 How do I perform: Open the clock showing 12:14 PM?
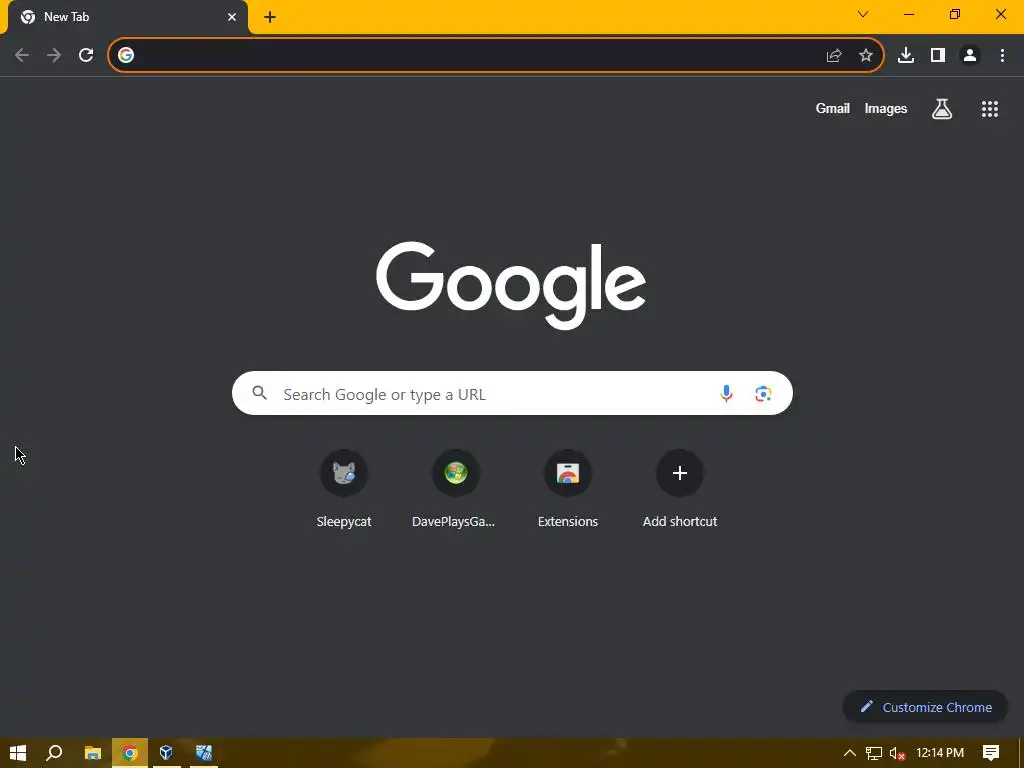[940, 753]
